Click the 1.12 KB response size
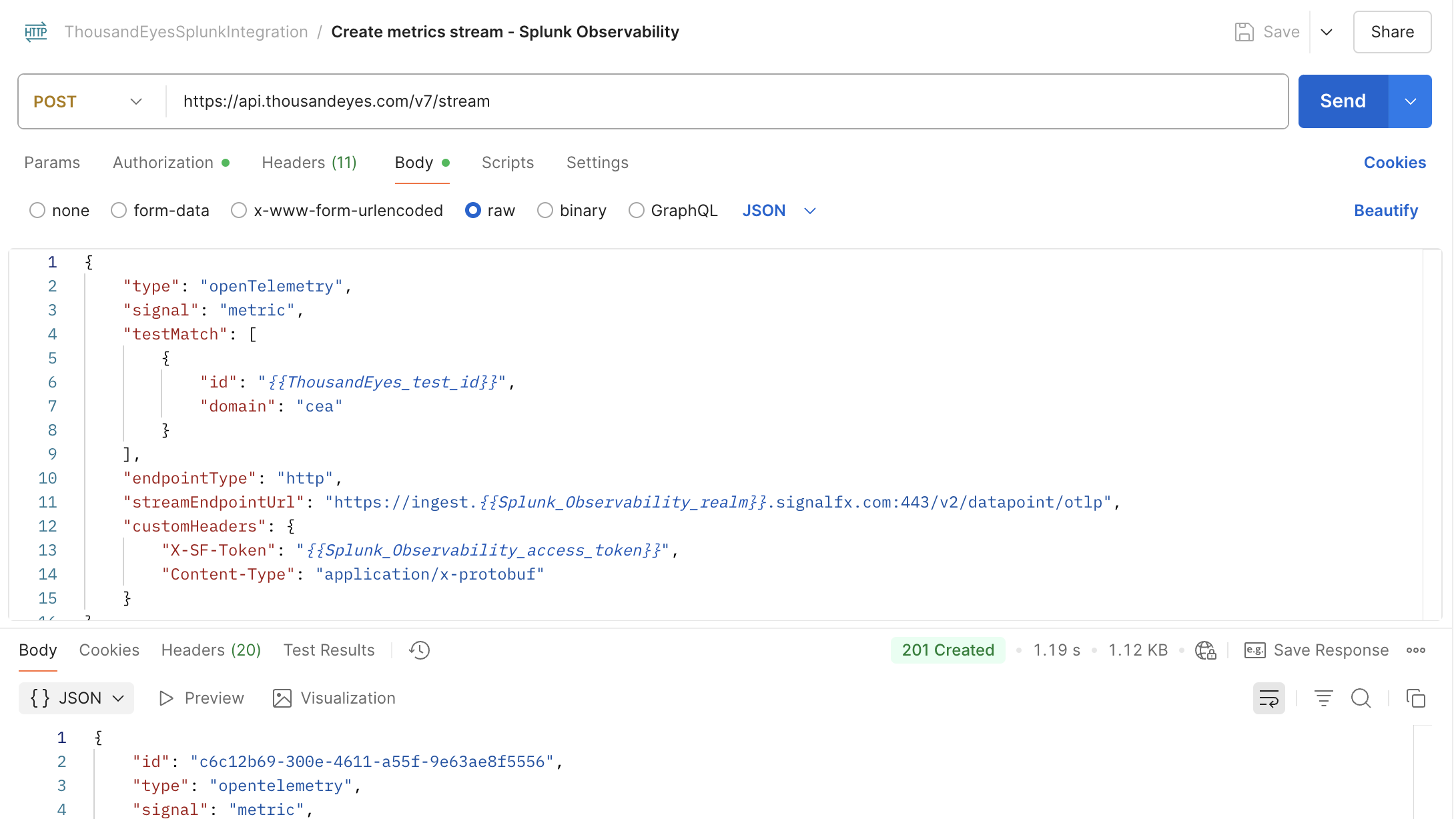The image size is (1456, 819). click(1138, 650)
